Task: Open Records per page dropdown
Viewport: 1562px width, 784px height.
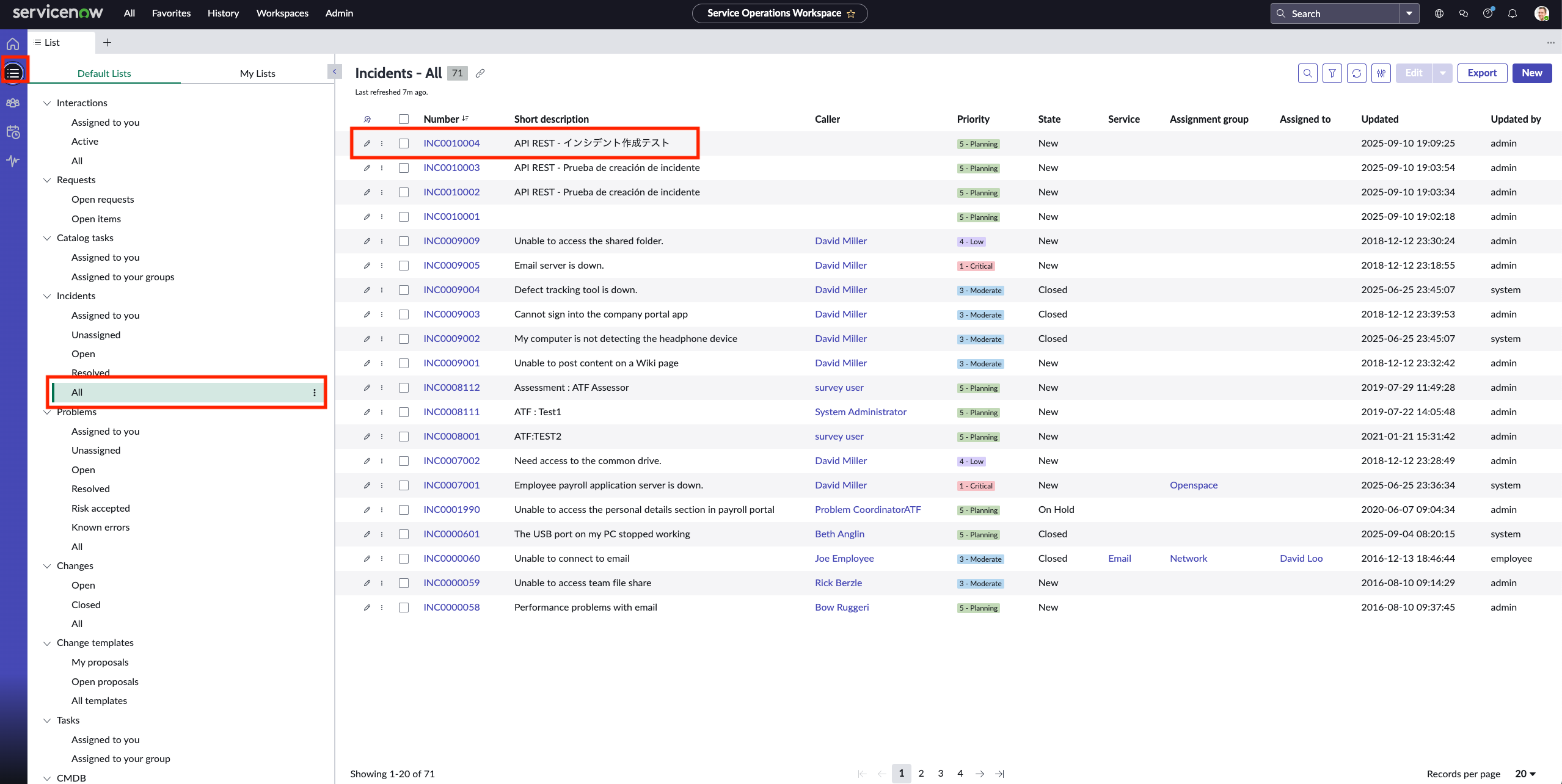Action: coord(1525,774)
